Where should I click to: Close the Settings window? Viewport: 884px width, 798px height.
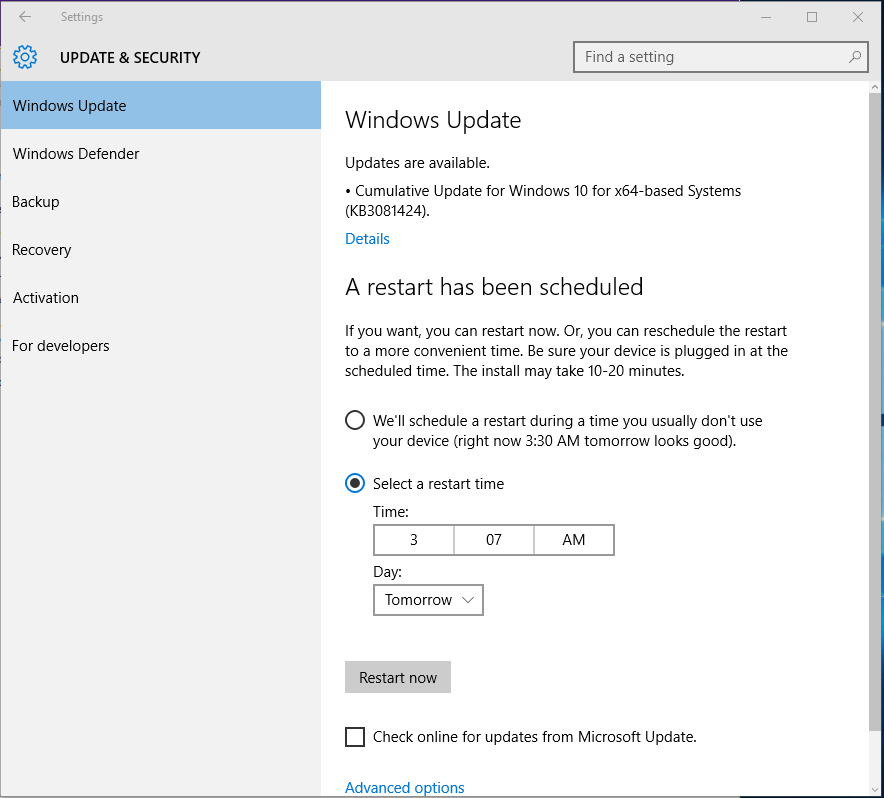[x=858, y=17]
